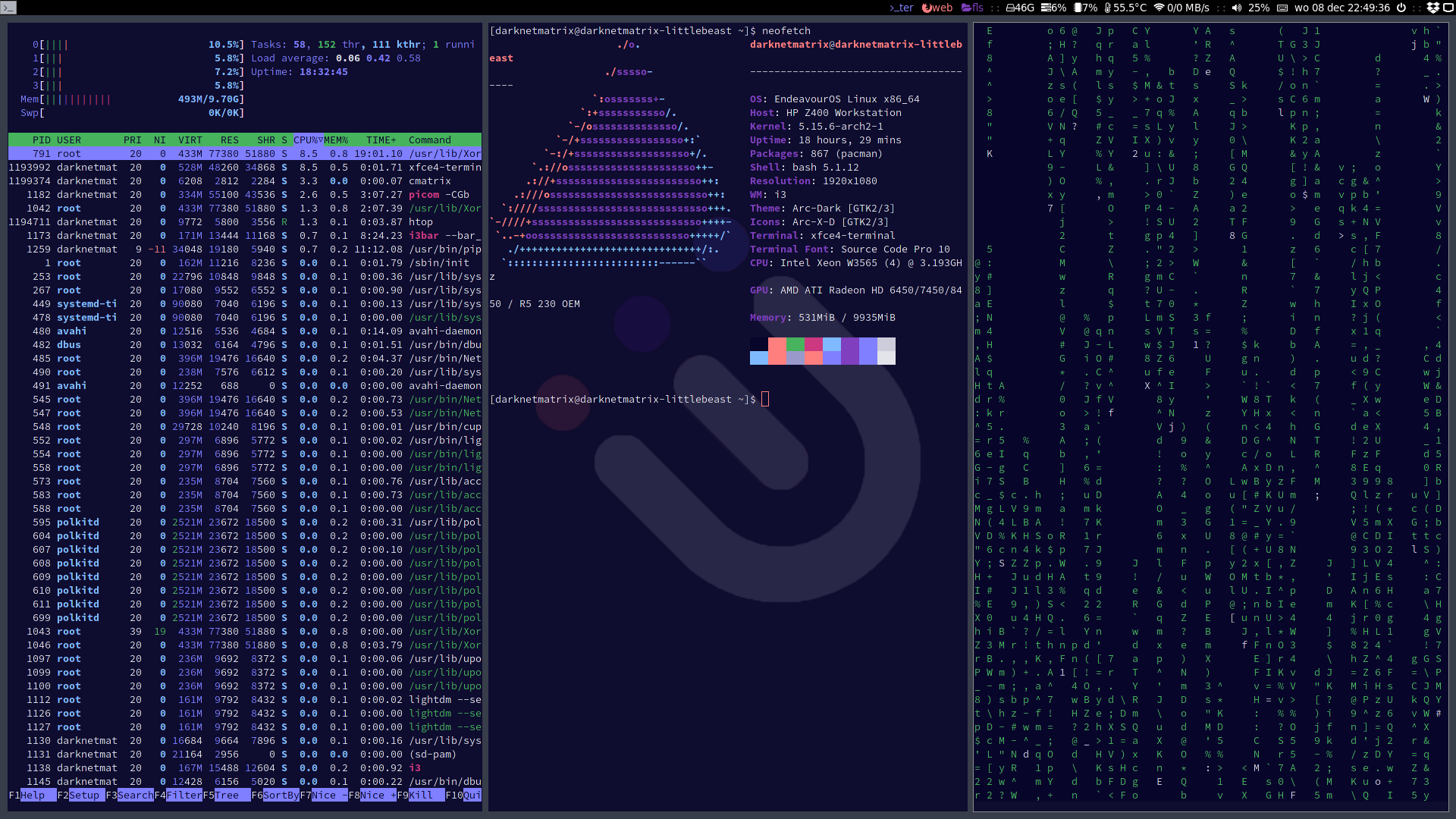
Task: Click the CPU usage 7% indicator
Action: point(1085,8)
